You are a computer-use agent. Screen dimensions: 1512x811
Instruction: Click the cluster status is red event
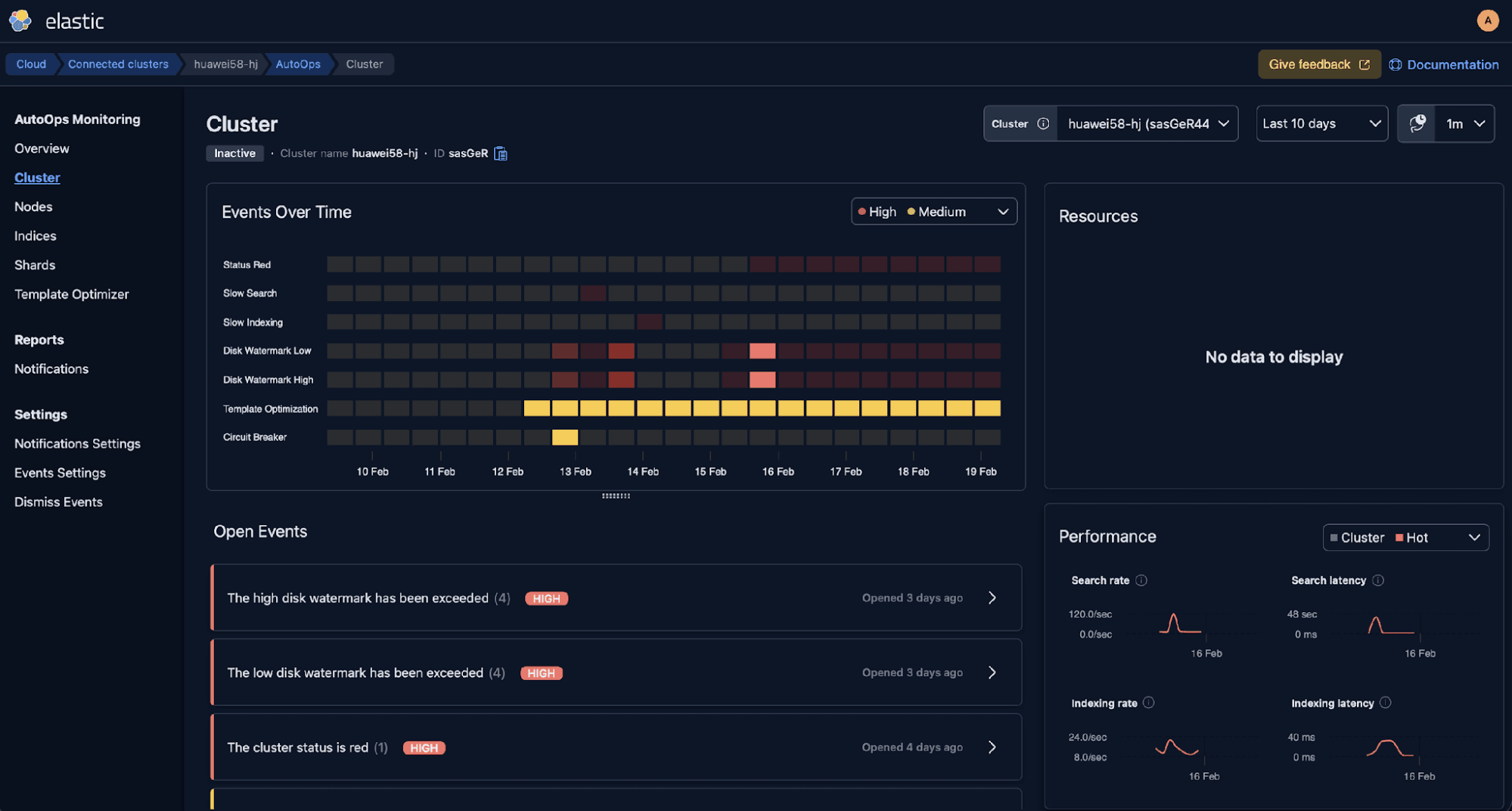[x=616, y=747]
